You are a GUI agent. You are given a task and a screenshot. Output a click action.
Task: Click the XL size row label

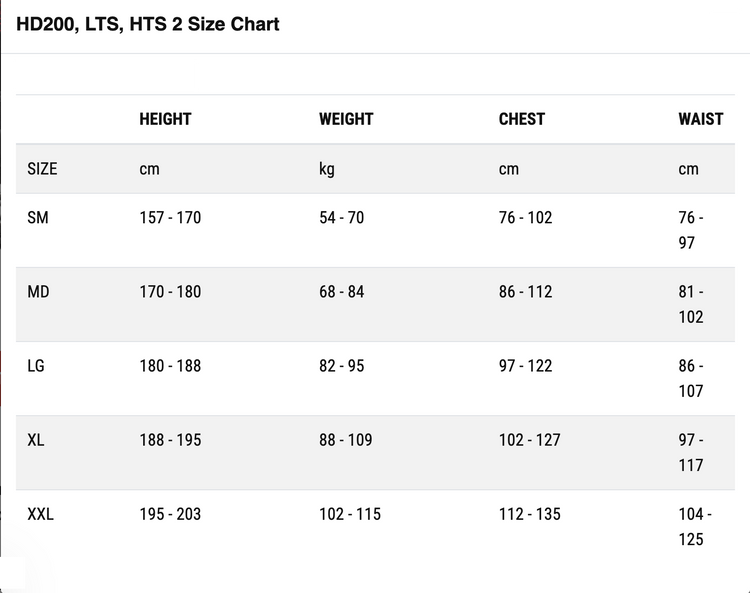(36, 440)
